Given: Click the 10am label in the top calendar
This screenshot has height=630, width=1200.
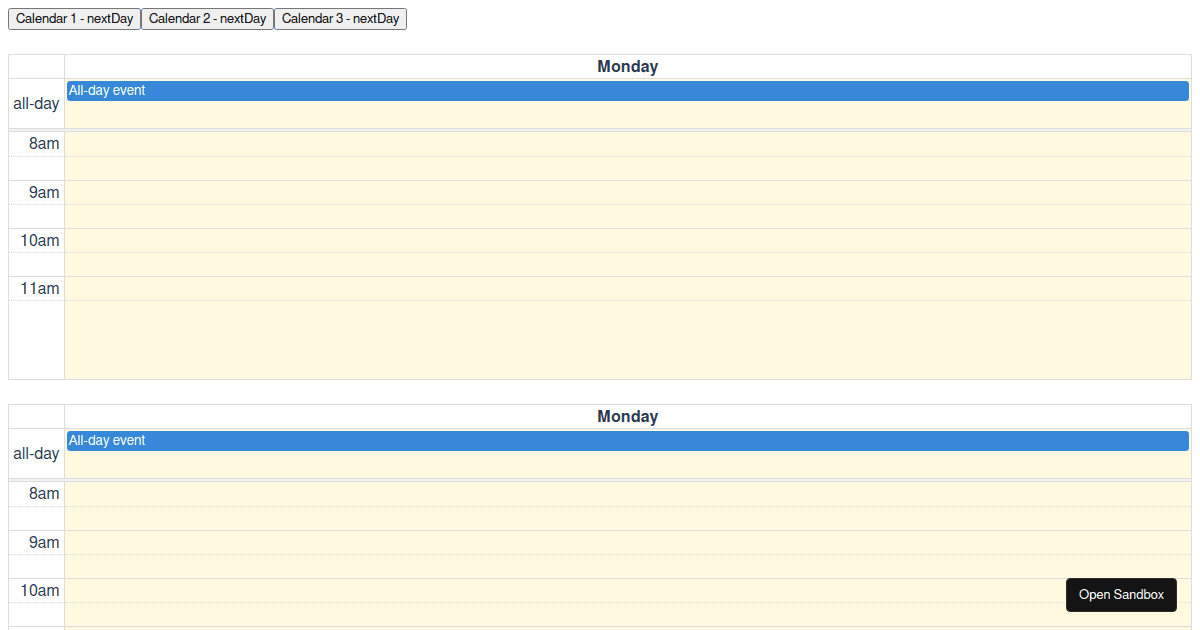Looking at the screenshot, I should [40, 241].
